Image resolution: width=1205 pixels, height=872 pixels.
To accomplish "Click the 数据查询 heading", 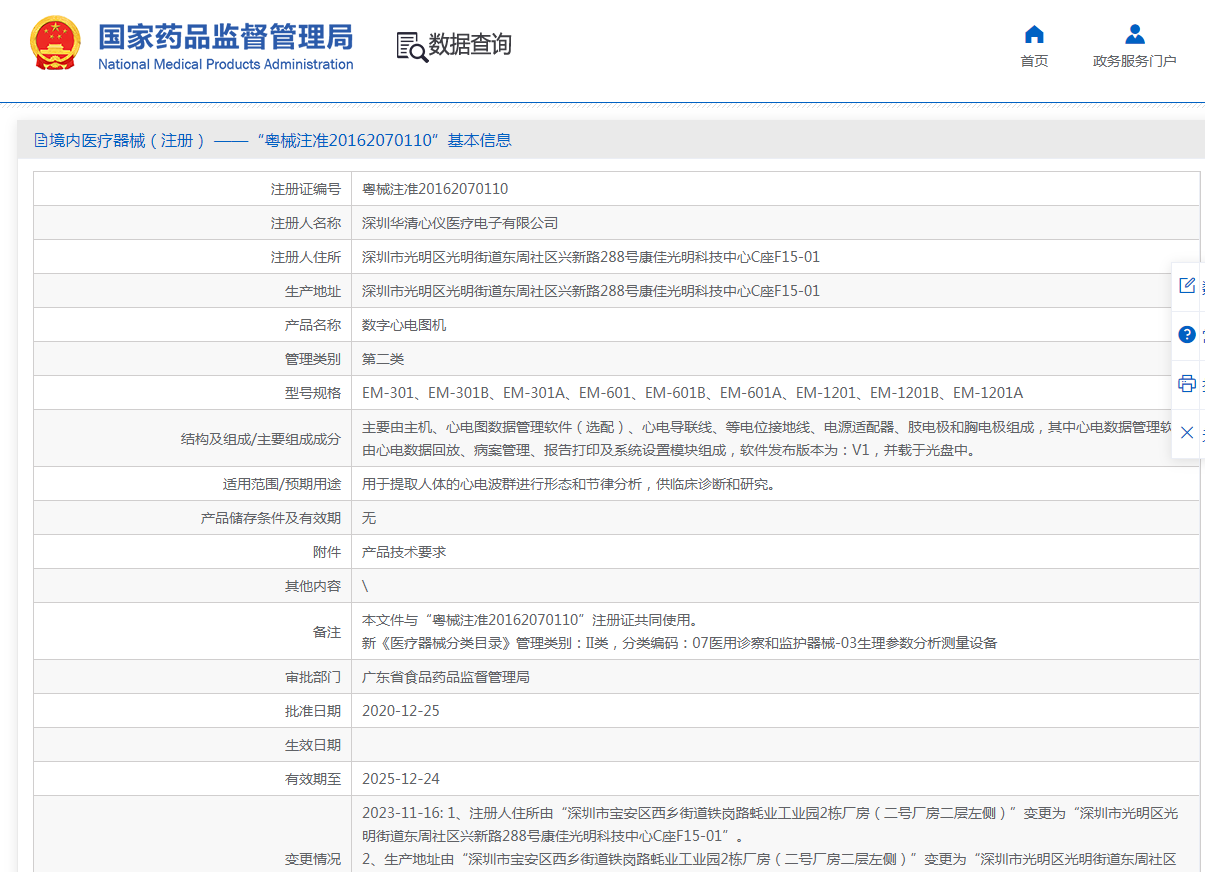I will click(470, 45).
